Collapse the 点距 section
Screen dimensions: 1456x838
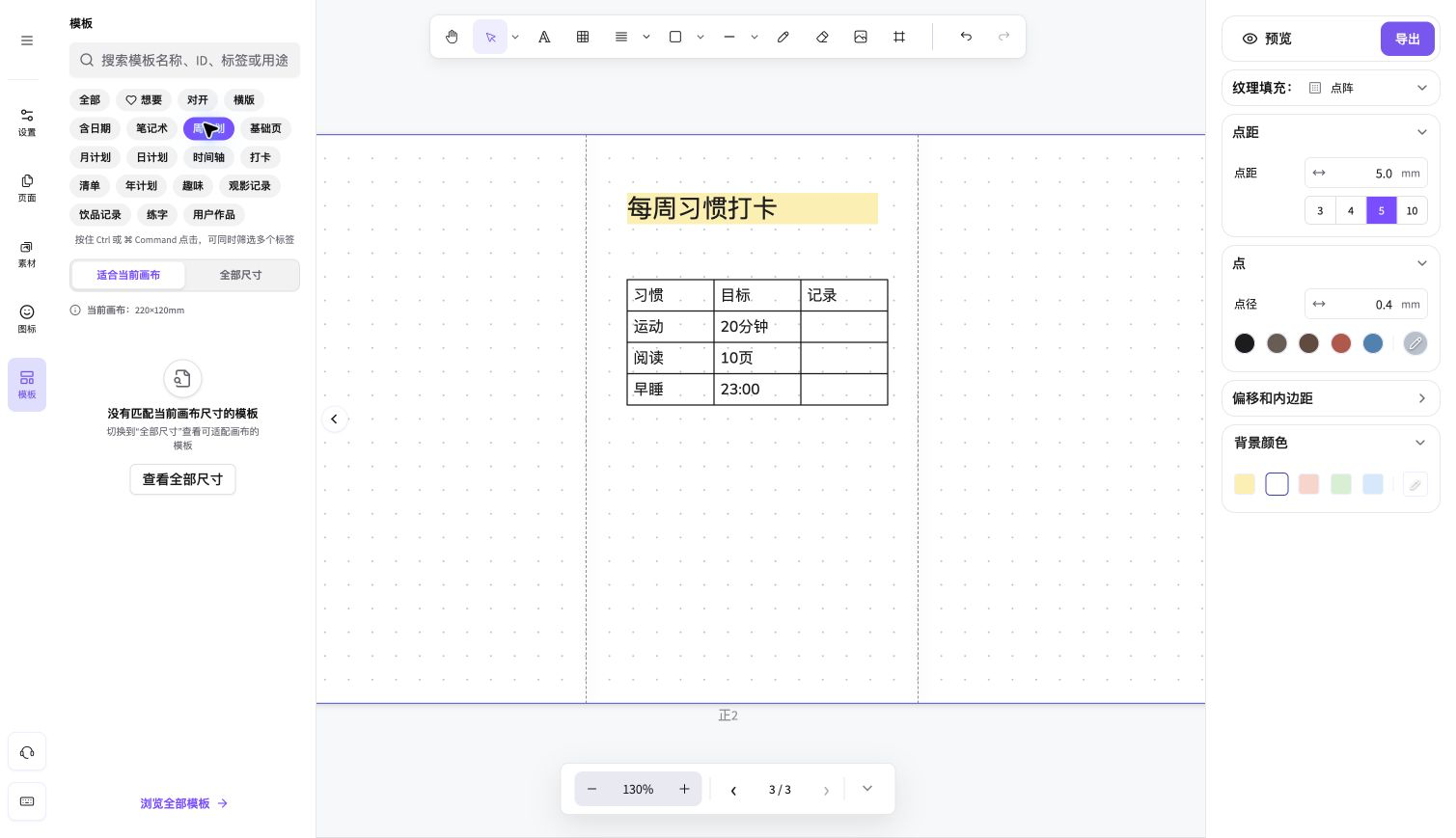(1421, 132)
